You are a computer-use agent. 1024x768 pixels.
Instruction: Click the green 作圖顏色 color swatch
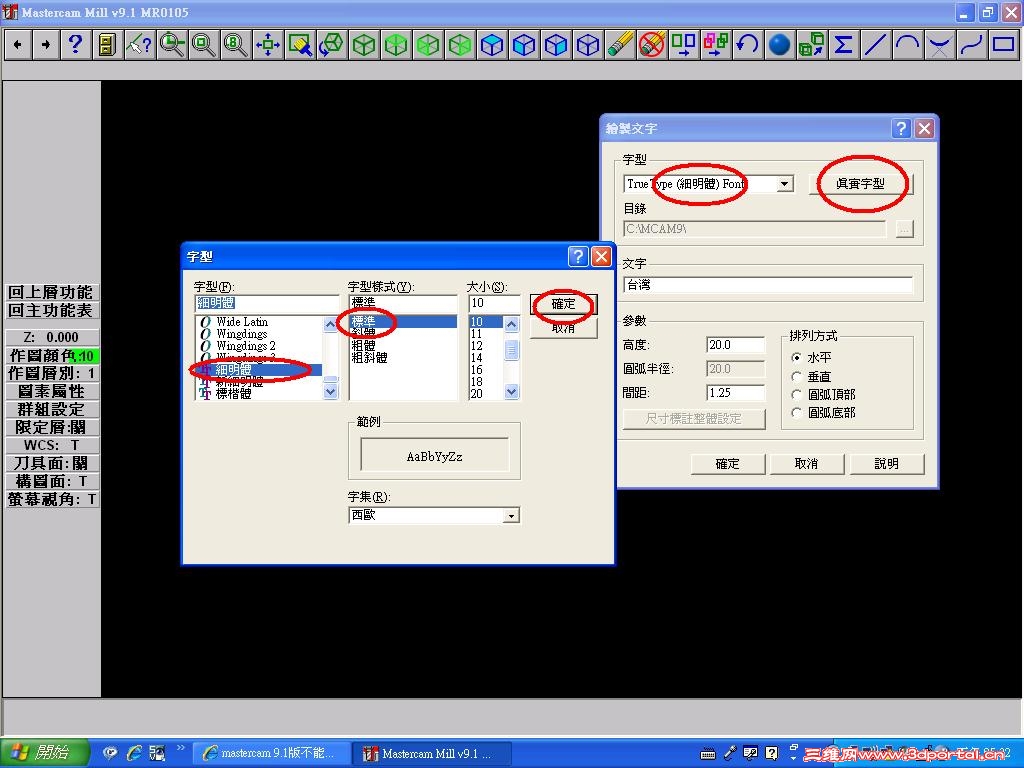(x=84, y=357)
